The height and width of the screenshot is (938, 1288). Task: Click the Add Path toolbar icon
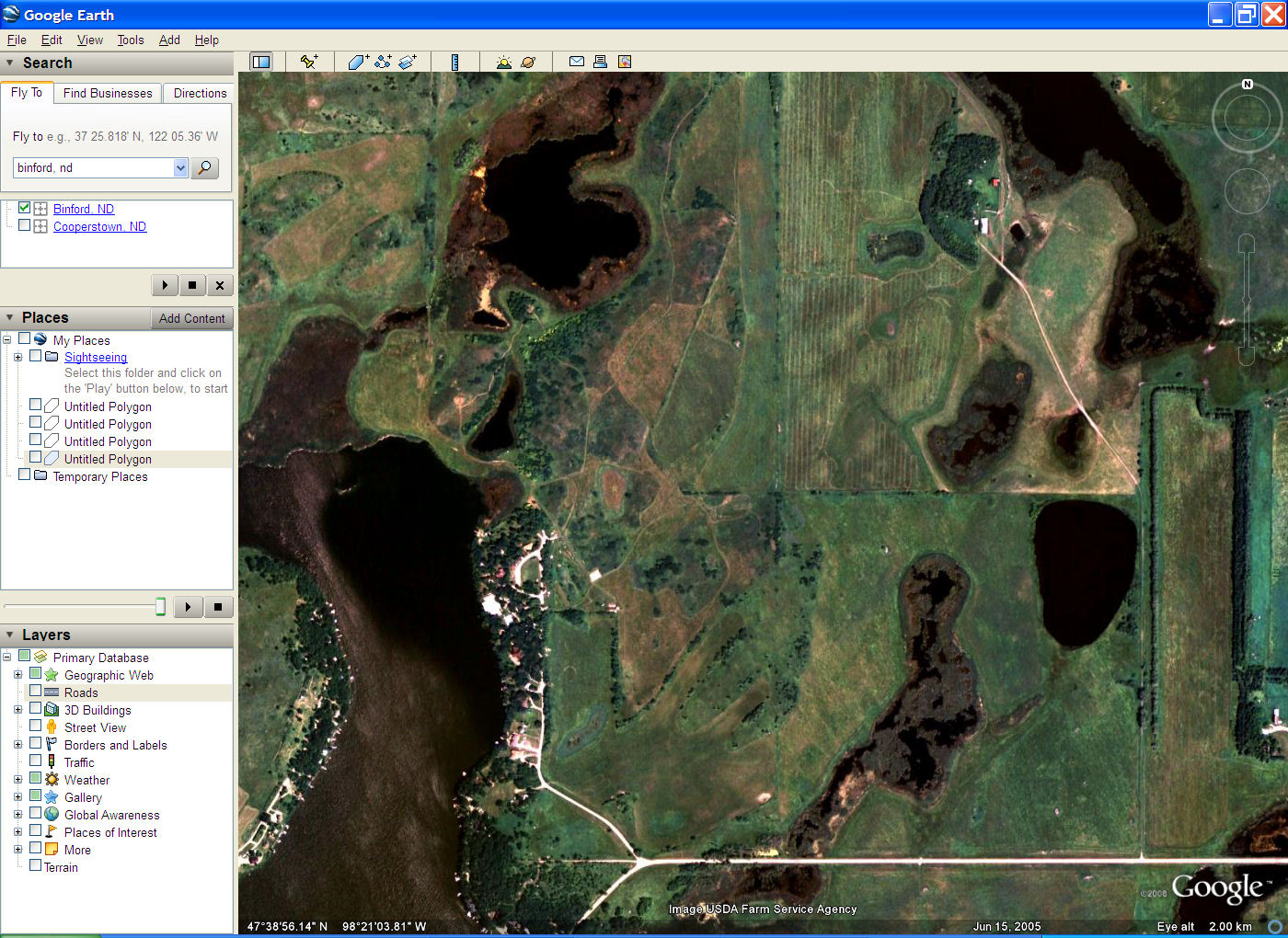pyautogui.click(x=383, y=62)
